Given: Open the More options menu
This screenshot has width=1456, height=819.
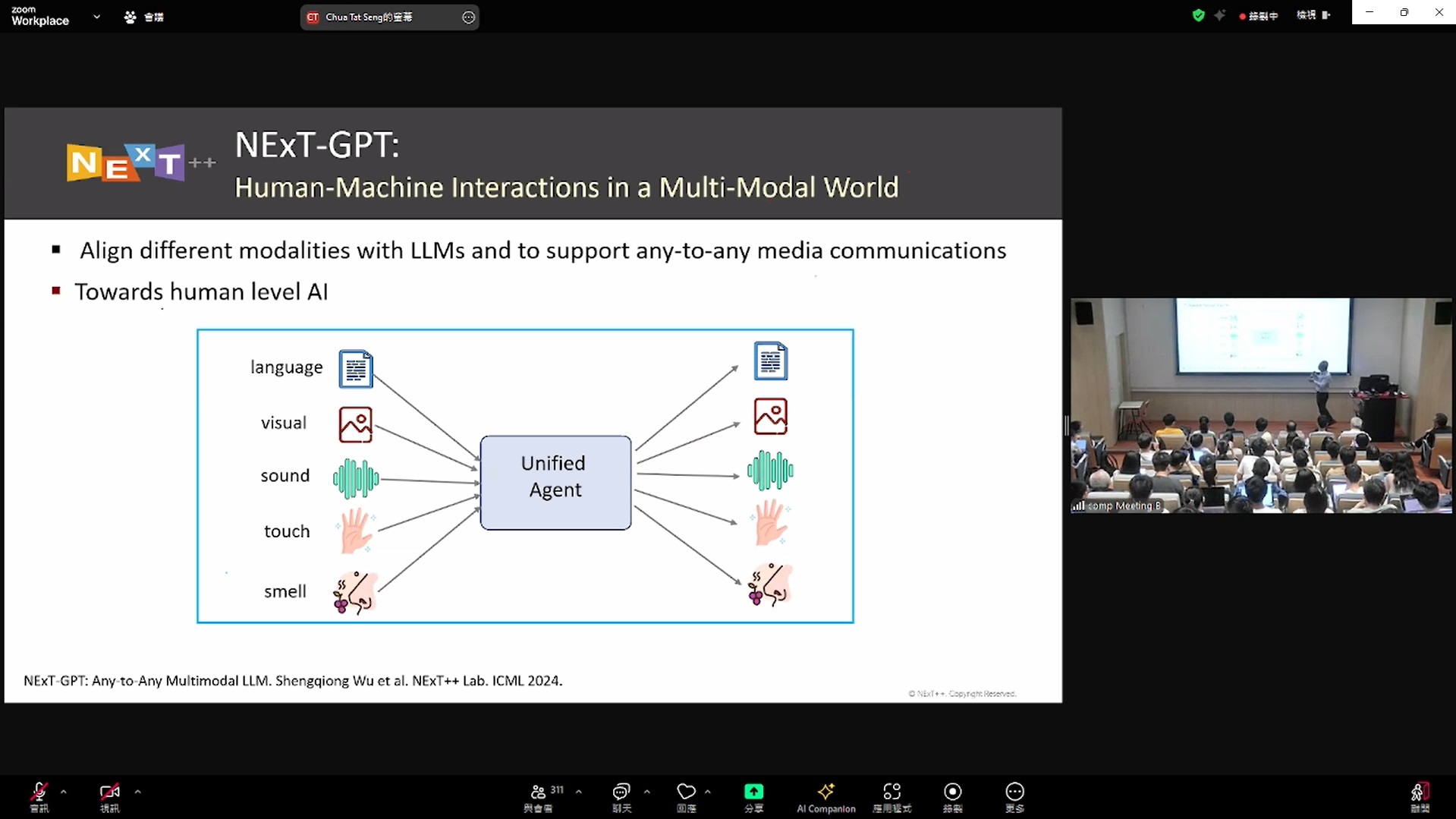Looking at the screenshot, I should [1014, 797].
